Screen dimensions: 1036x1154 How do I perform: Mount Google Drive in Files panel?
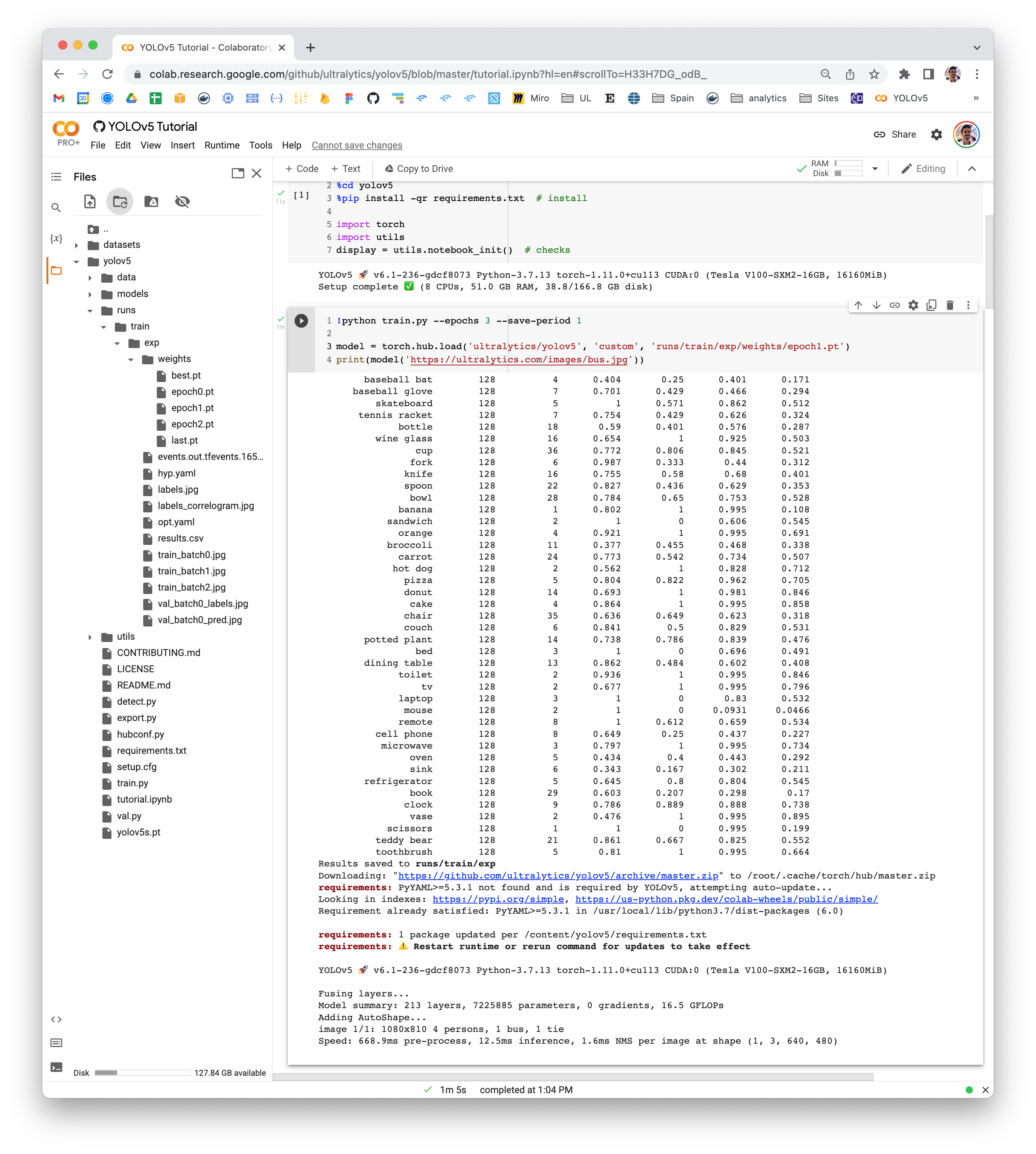[151, 201]
